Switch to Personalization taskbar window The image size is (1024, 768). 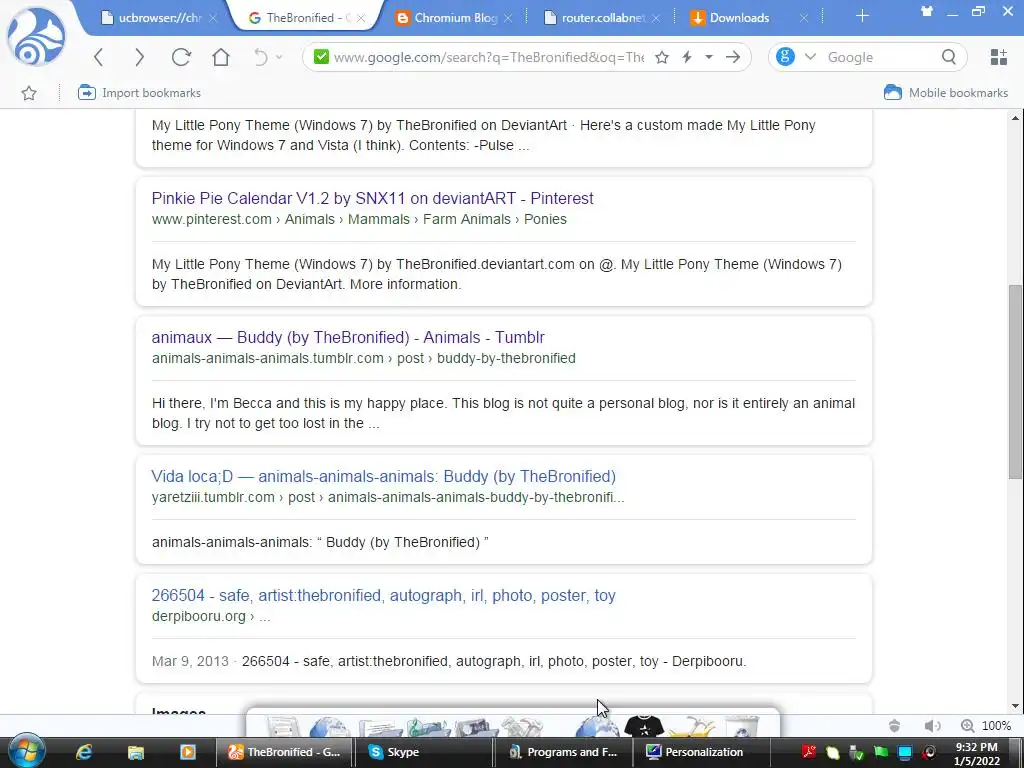[702, 752]
